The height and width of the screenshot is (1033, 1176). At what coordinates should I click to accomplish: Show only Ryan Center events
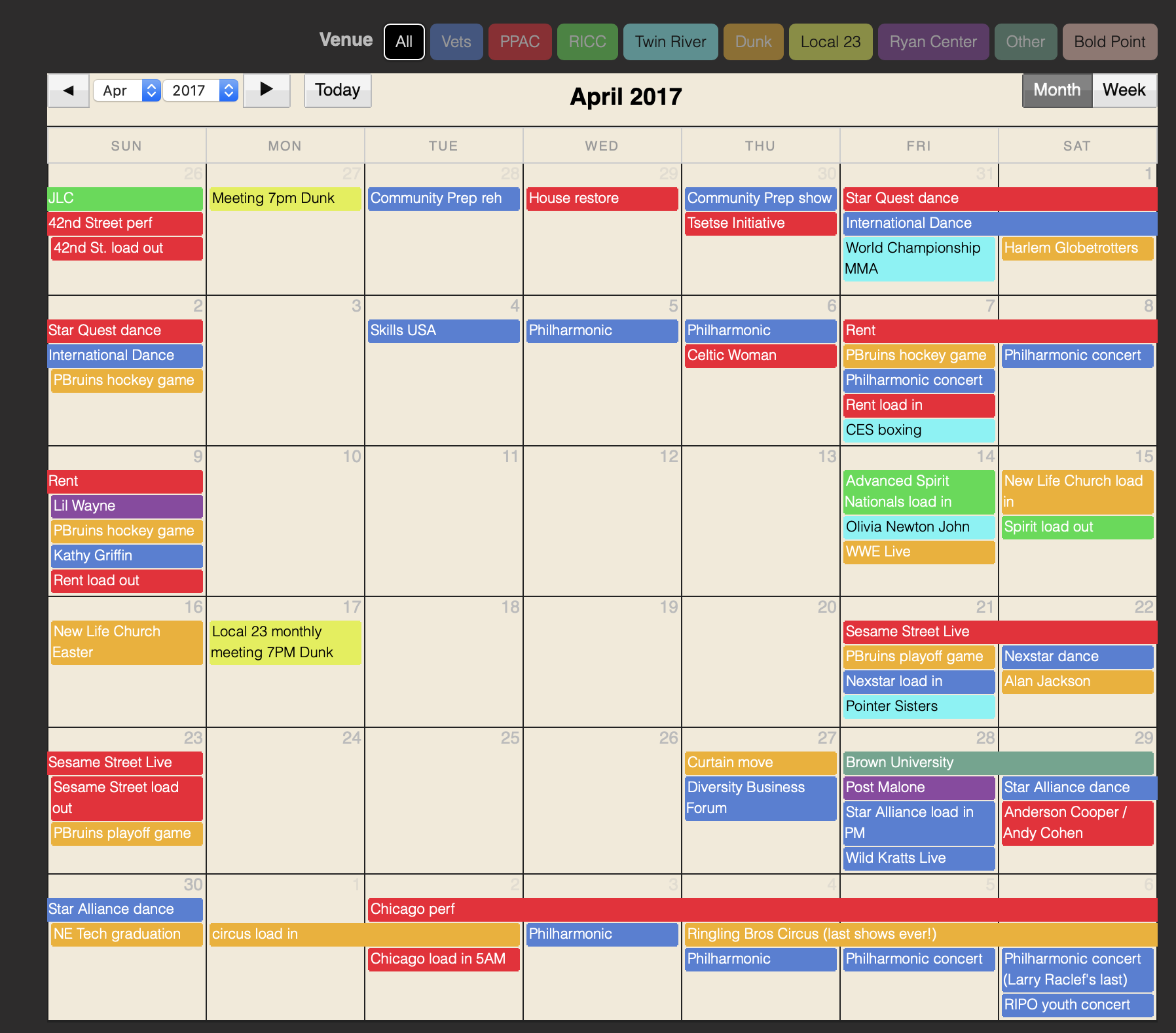pyautogui.click(x=933, y=42)
